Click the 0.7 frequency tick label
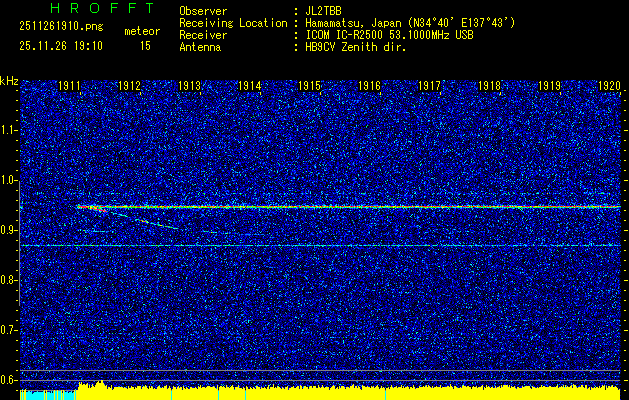Viewport: 629px width, 400px height. [9, 329]
